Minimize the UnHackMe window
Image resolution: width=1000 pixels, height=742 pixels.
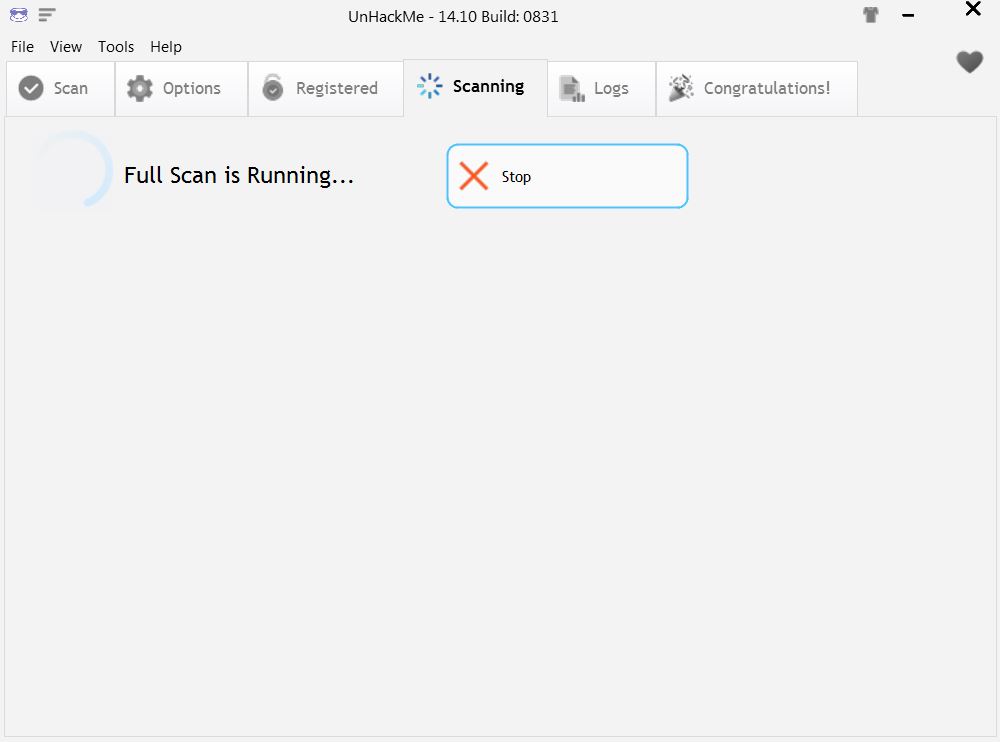908,15
